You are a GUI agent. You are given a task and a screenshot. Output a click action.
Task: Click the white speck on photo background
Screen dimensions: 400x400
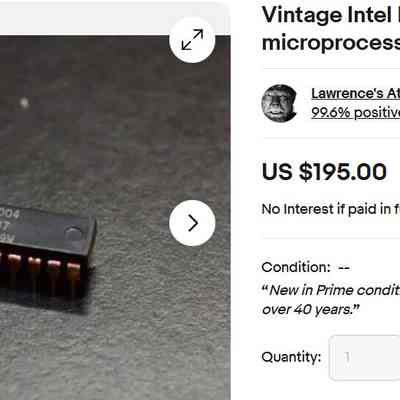(x=24, y=103)
